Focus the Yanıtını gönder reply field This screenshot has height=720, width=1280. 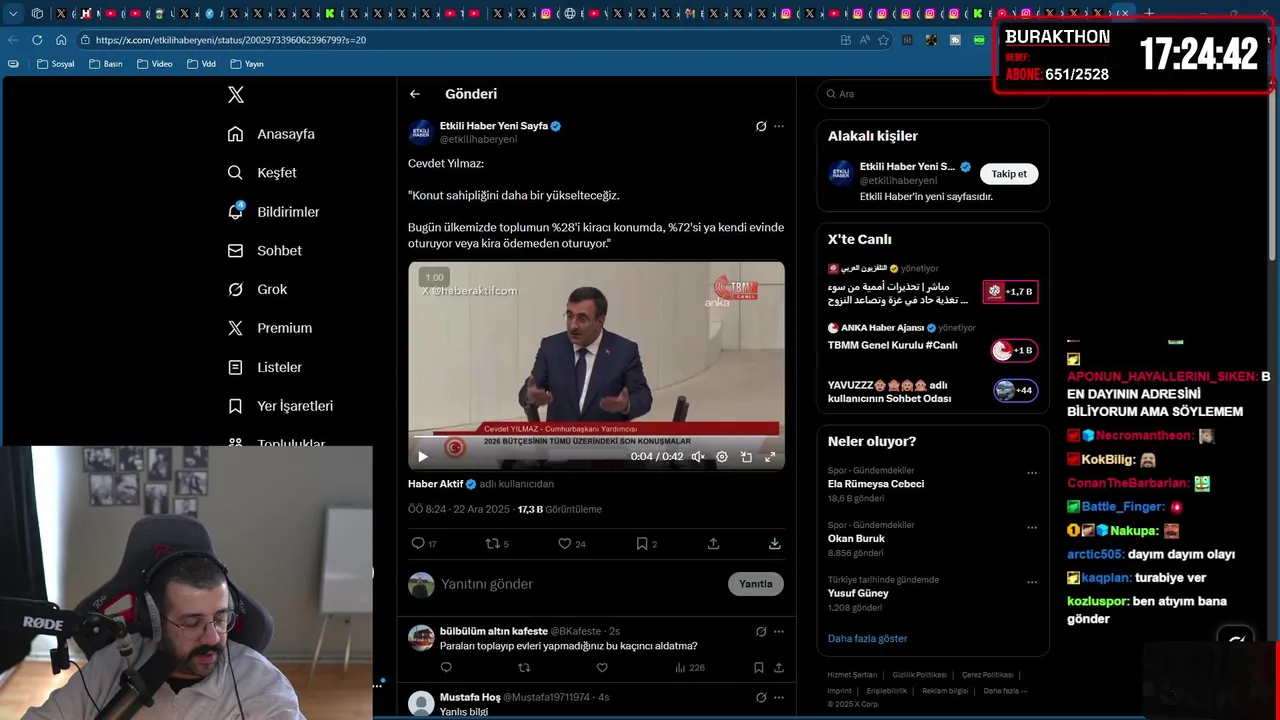coord(580,584)
